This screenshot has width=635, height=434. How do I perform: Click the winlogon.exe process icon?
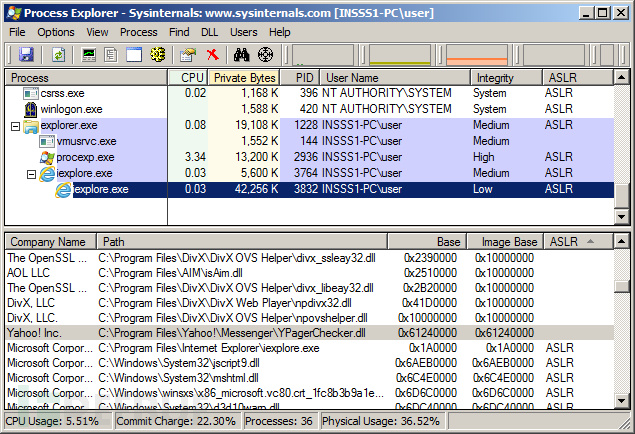(x=31, y=109)
